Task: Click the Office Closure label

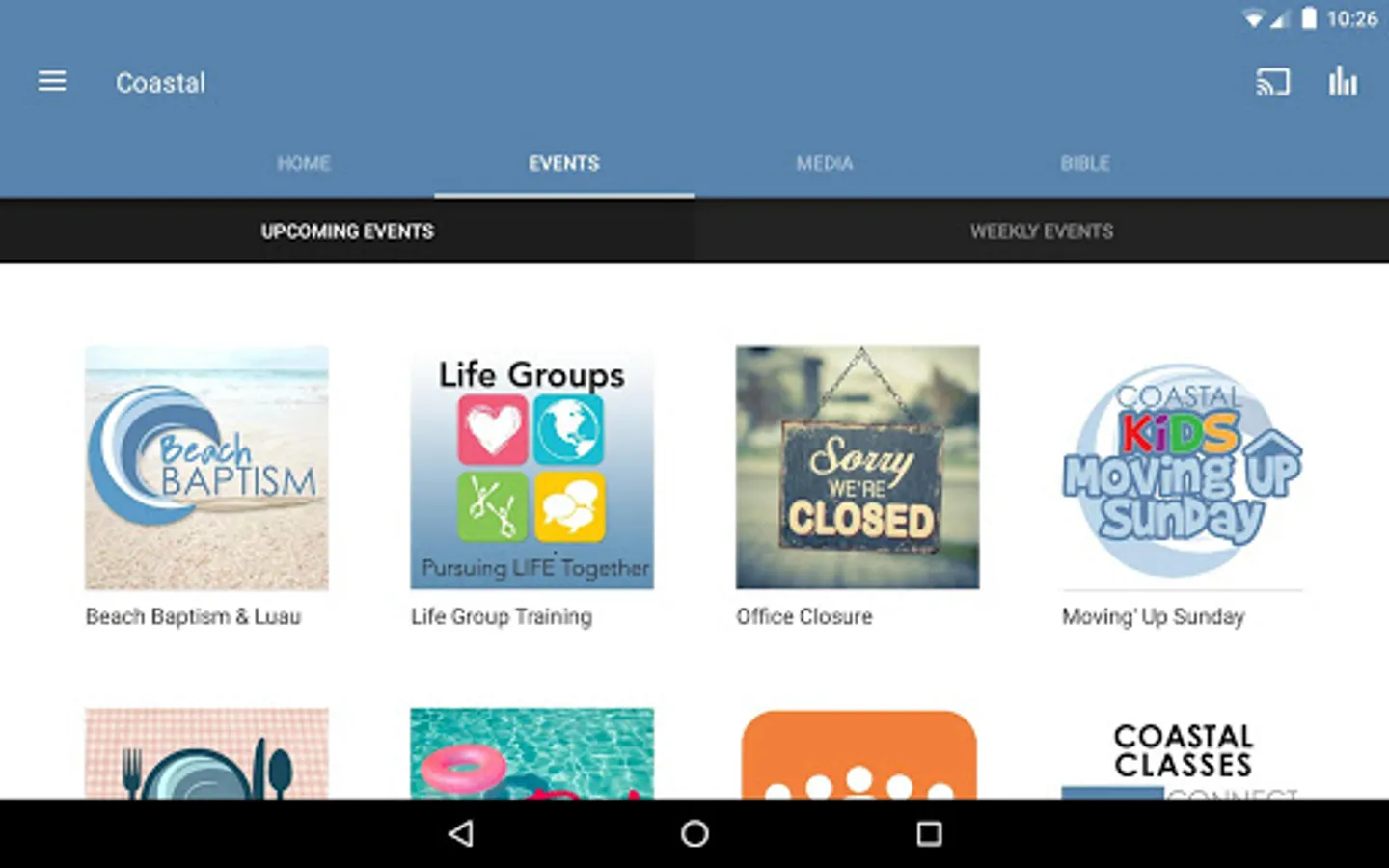Action: 804,616
